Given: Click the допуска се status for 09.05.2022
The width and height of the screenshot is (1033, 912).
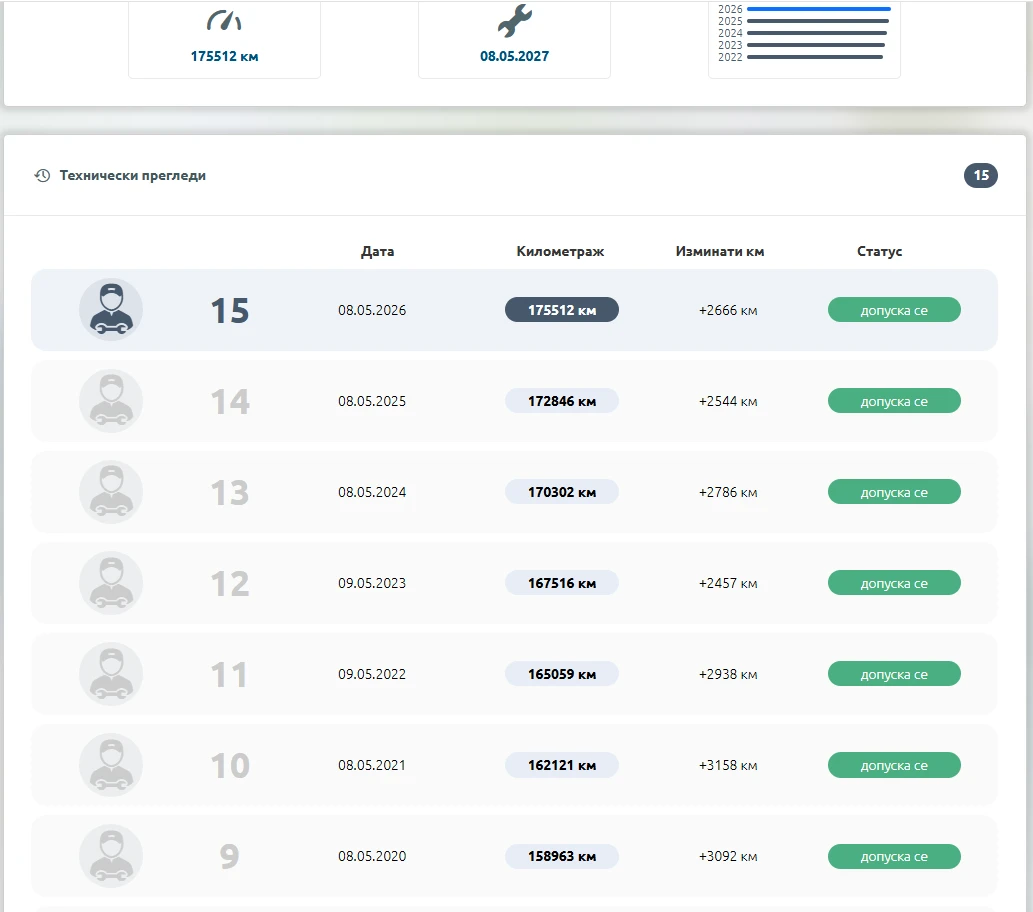Looking at the screenshot, I should click(894, 674).
